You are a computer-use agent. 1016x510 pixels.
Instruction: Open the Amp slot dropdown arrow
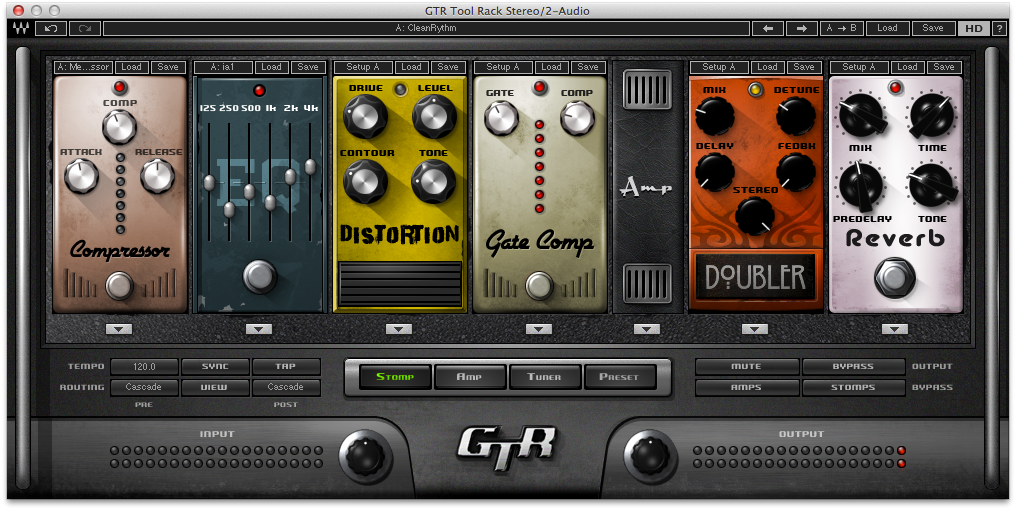pyautogui.click(x=647, y=329)
